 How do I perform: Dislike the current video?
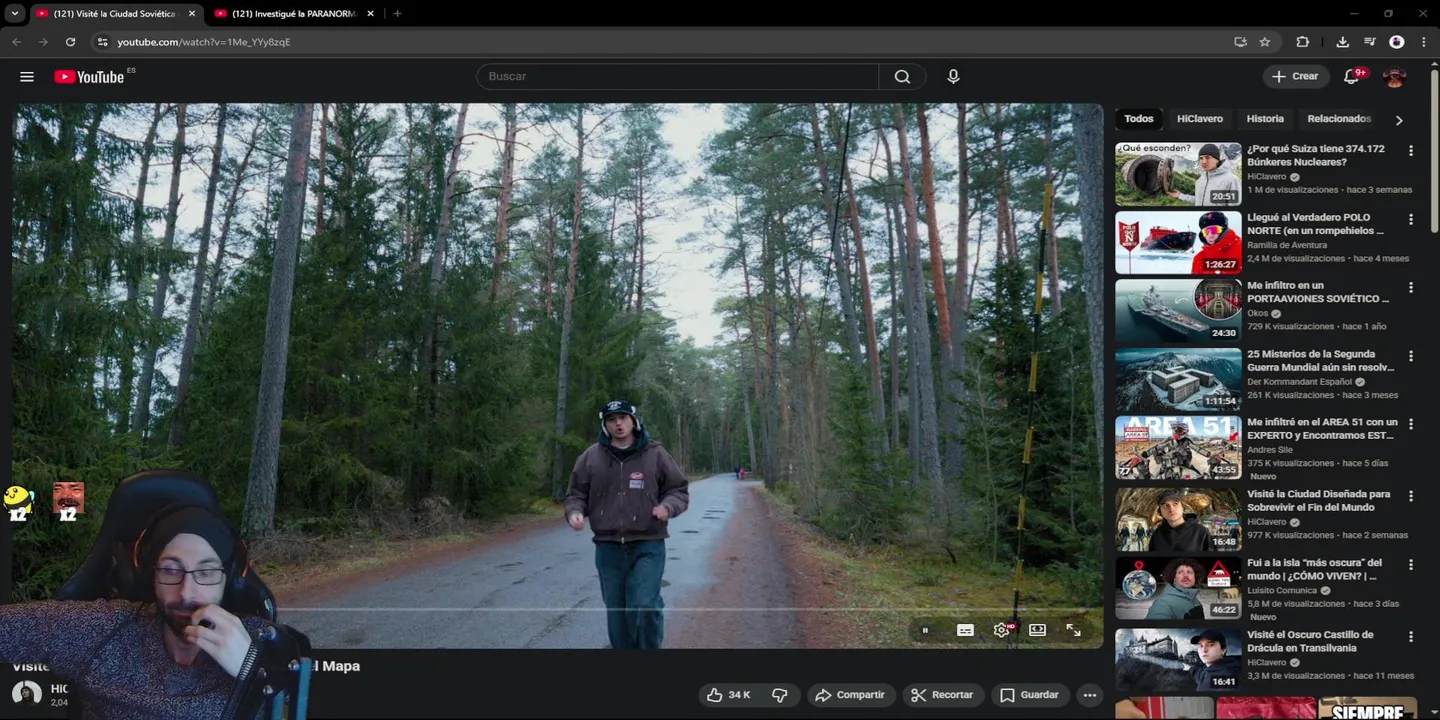tap(780, 695)
